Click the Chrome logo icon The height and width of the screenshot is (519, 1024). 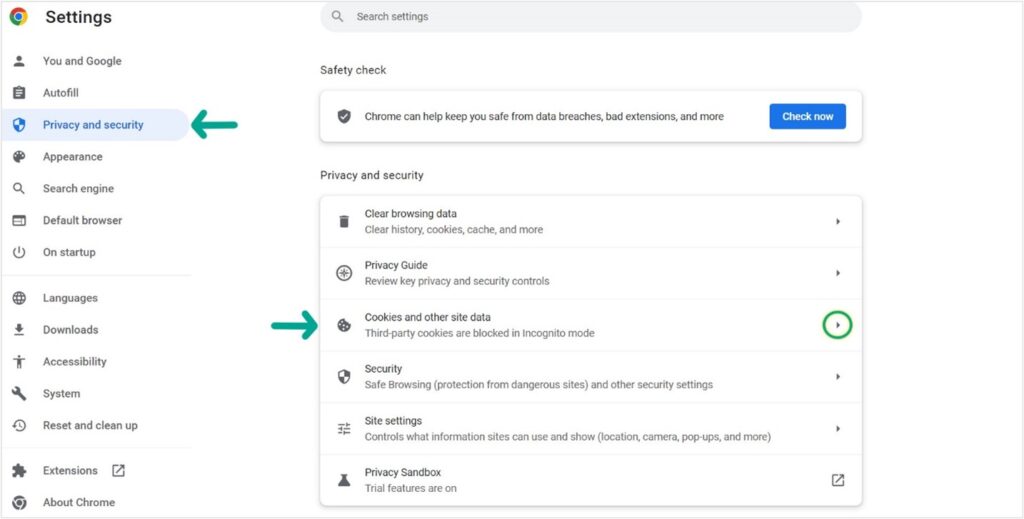coord(19,17)
